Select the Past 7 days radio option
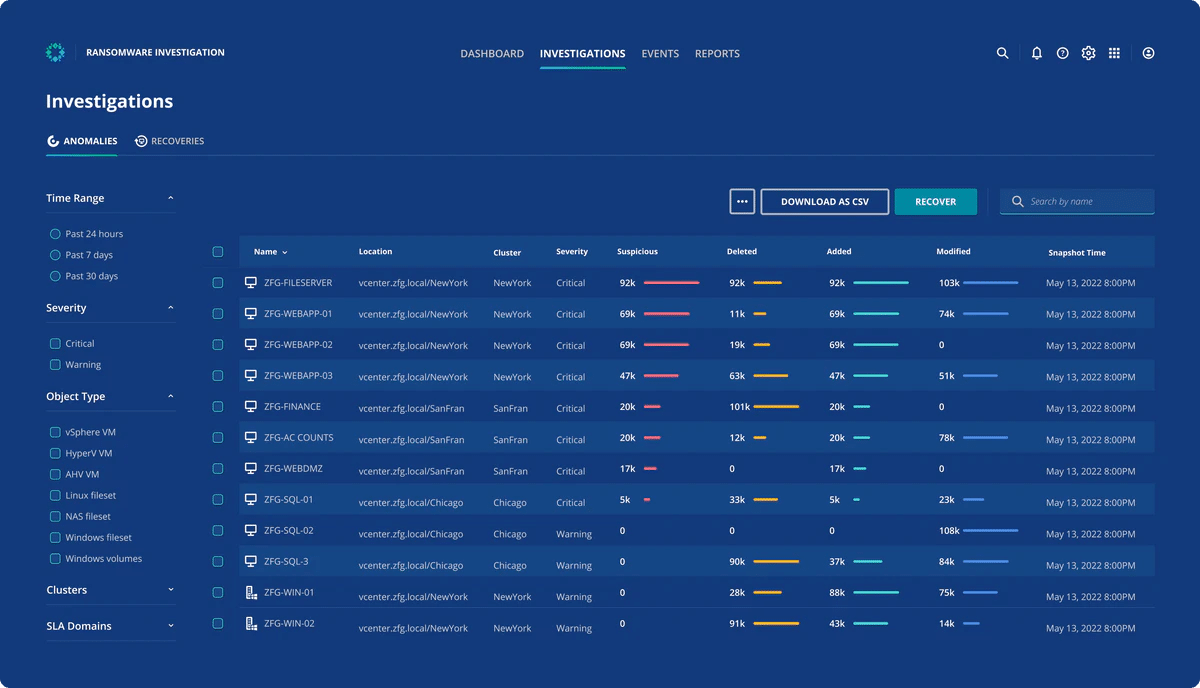Screen dimensions: 1200x688 tap(55, 255)
